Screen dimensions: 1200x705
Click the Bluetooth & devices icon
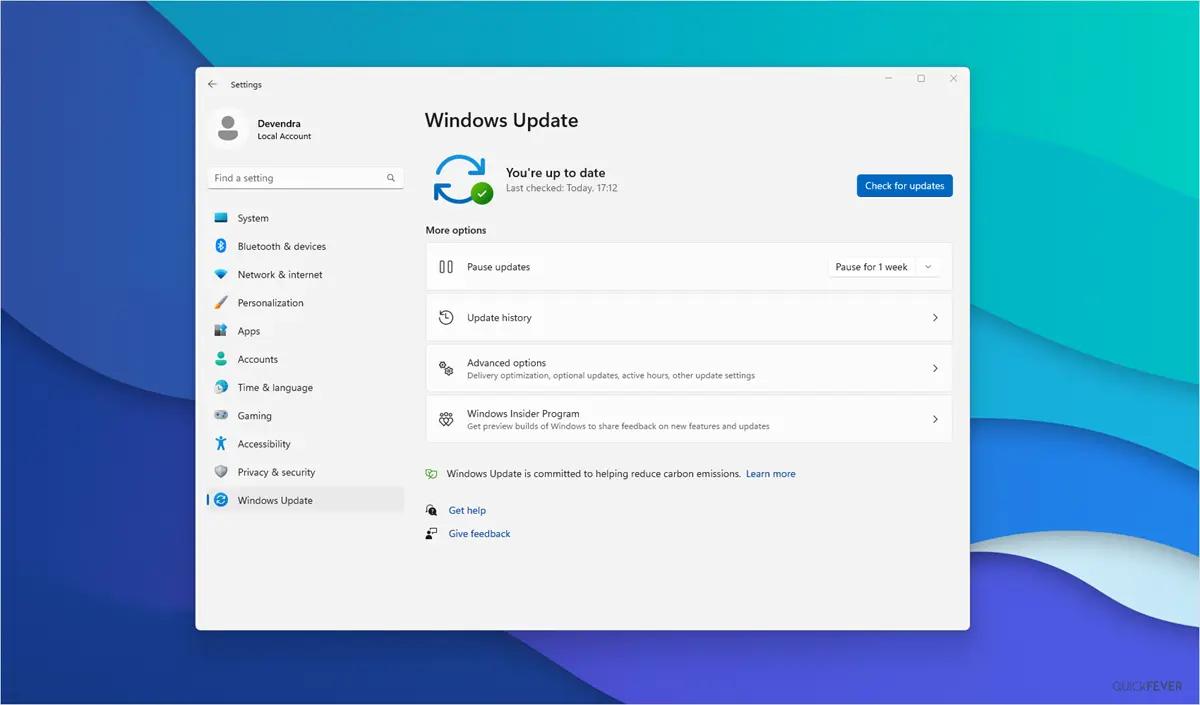point(221,246)
